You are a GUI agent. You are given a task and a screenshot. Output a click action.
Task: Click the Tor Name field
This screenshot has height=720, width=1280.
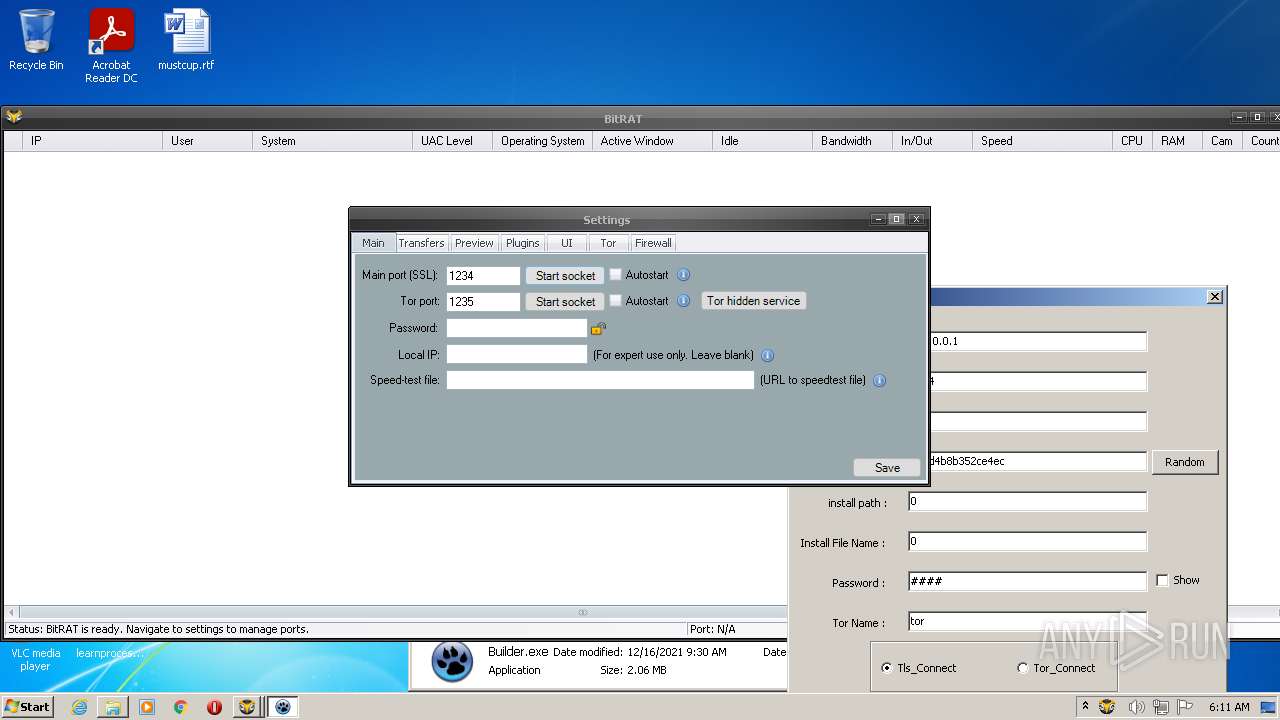[1027, 622]
